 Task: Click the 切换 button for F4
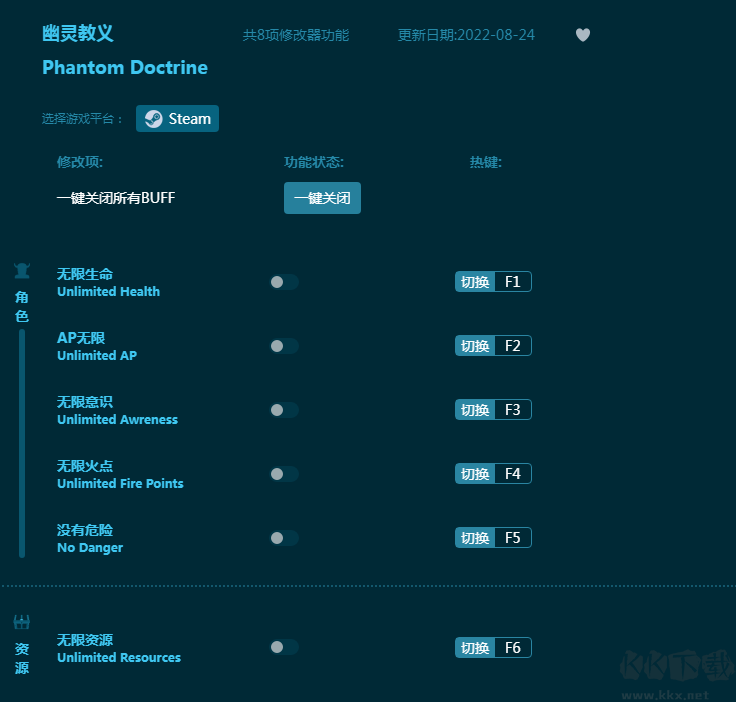click(475, 473)
